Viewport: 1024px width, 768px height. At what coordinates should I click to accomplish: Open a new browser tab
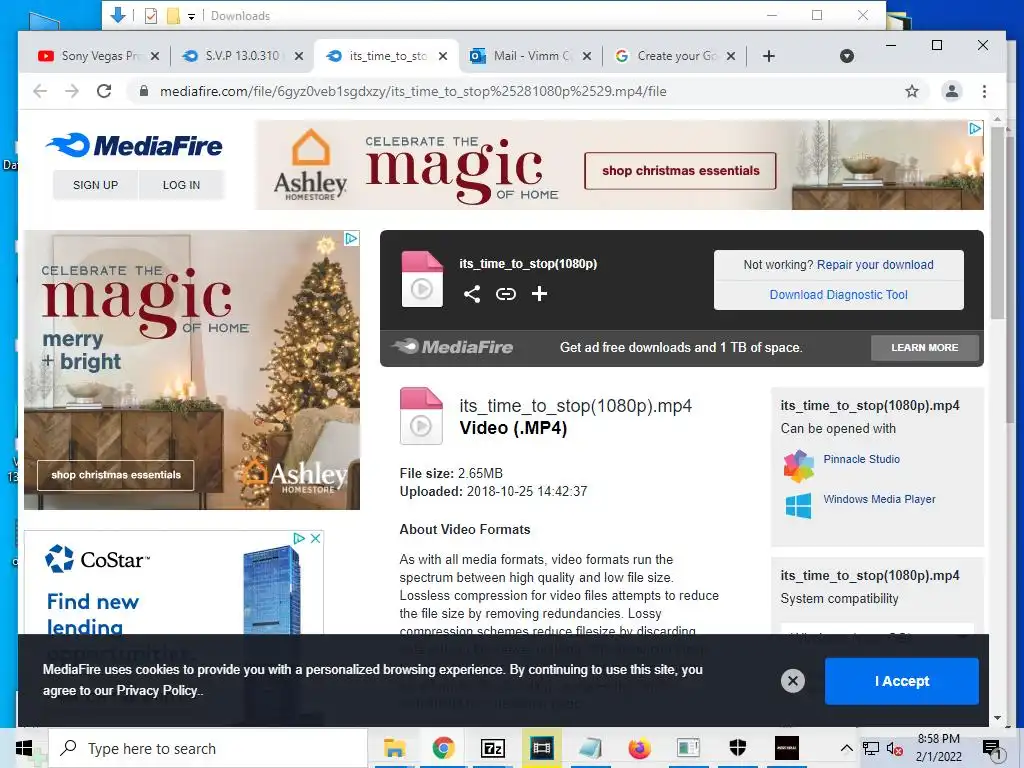coord(769,56)
